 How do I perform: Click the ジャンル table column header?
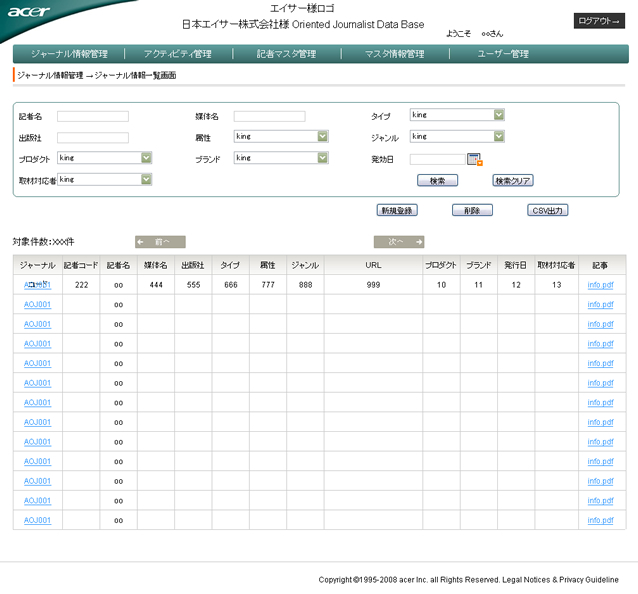pyautogui.click(x=305, y=265)
